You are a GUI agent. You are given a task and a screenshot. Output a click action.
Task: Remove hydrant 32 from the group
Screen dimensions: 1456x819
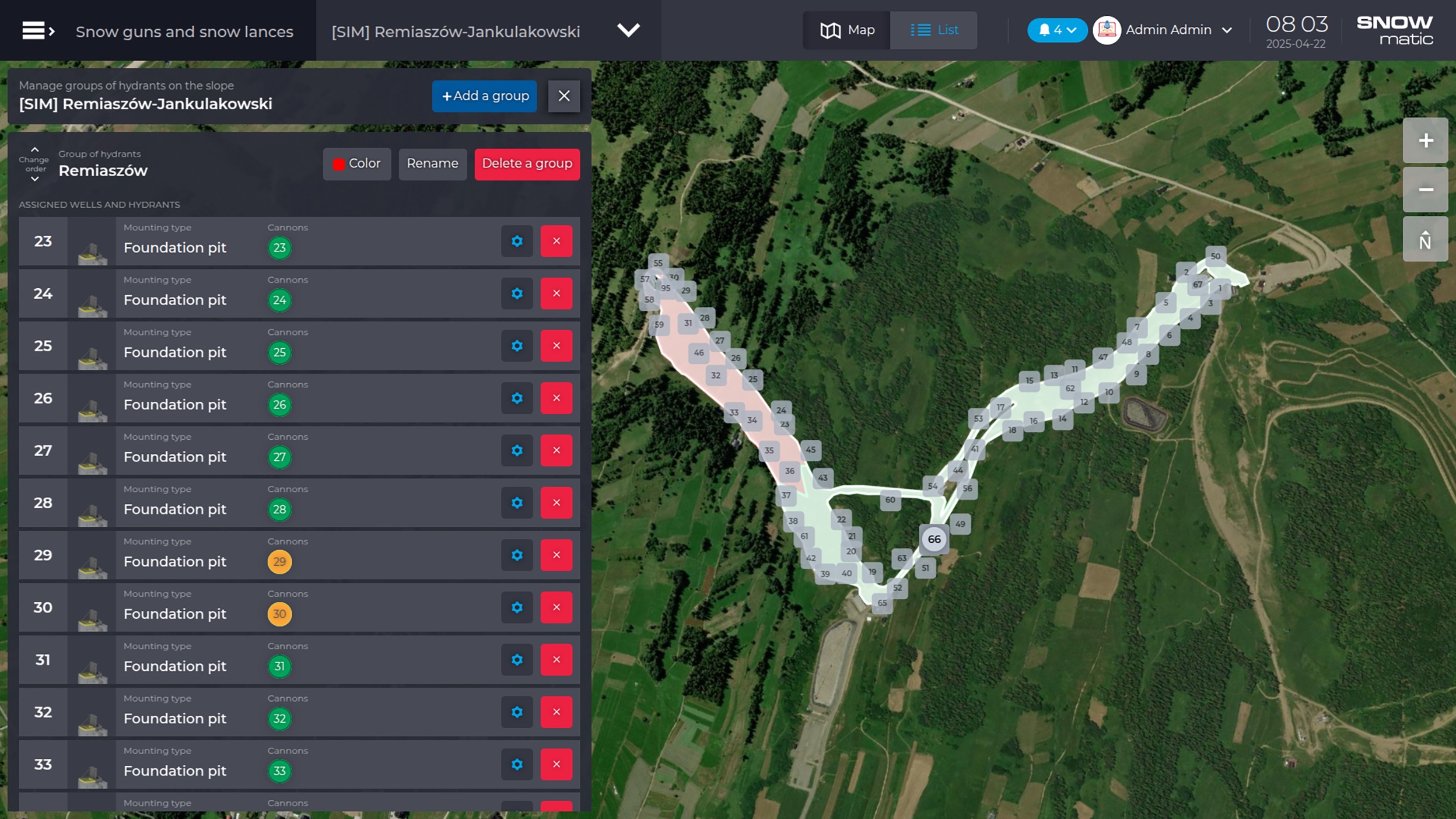pos(556,712)
